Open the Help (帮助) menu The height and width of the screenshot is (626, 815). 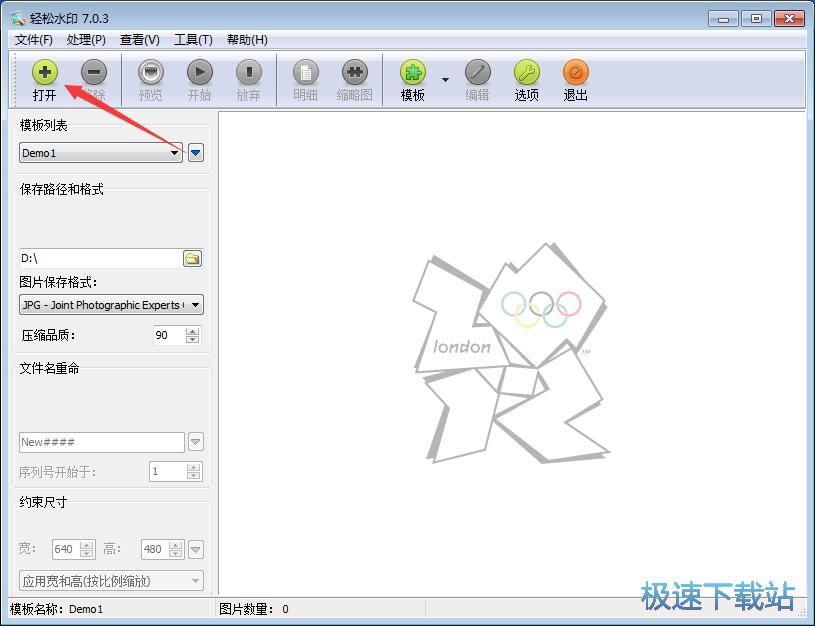[247, 40]
